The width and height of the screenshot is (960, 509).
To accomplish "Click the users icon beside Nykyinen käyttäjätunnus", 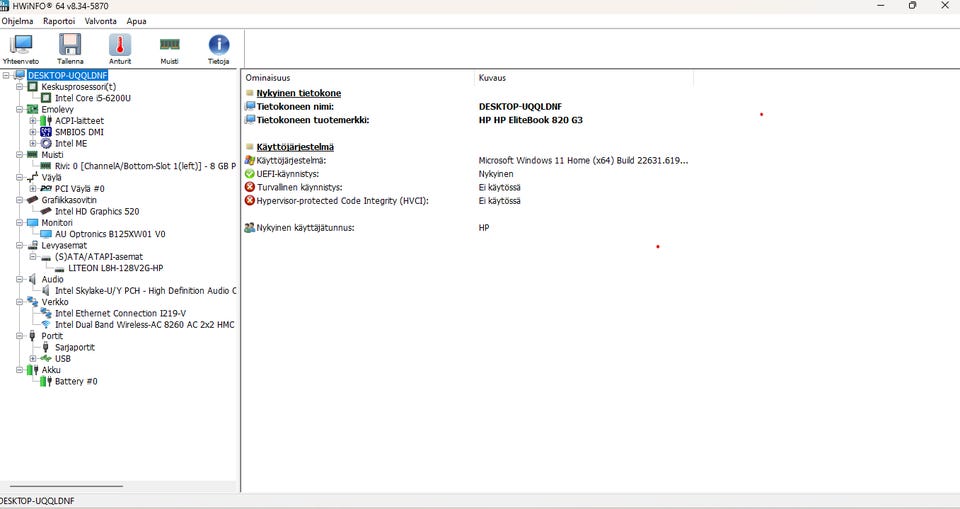I will click(250, 227).
